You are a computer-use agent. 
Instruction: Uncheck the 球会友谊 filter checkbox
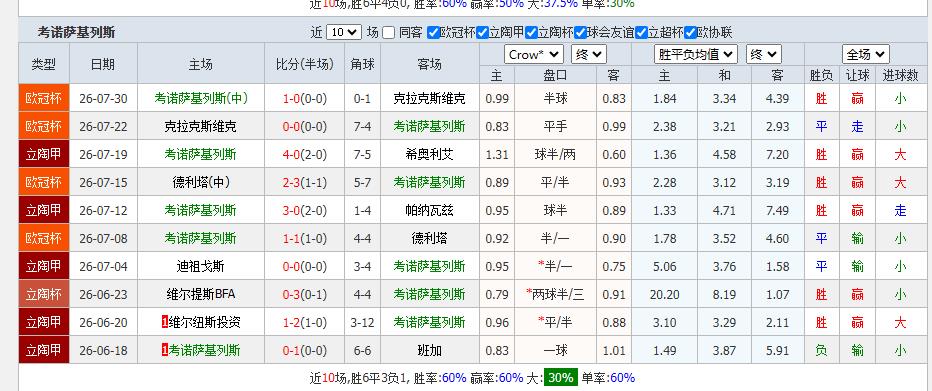(580, 33)
